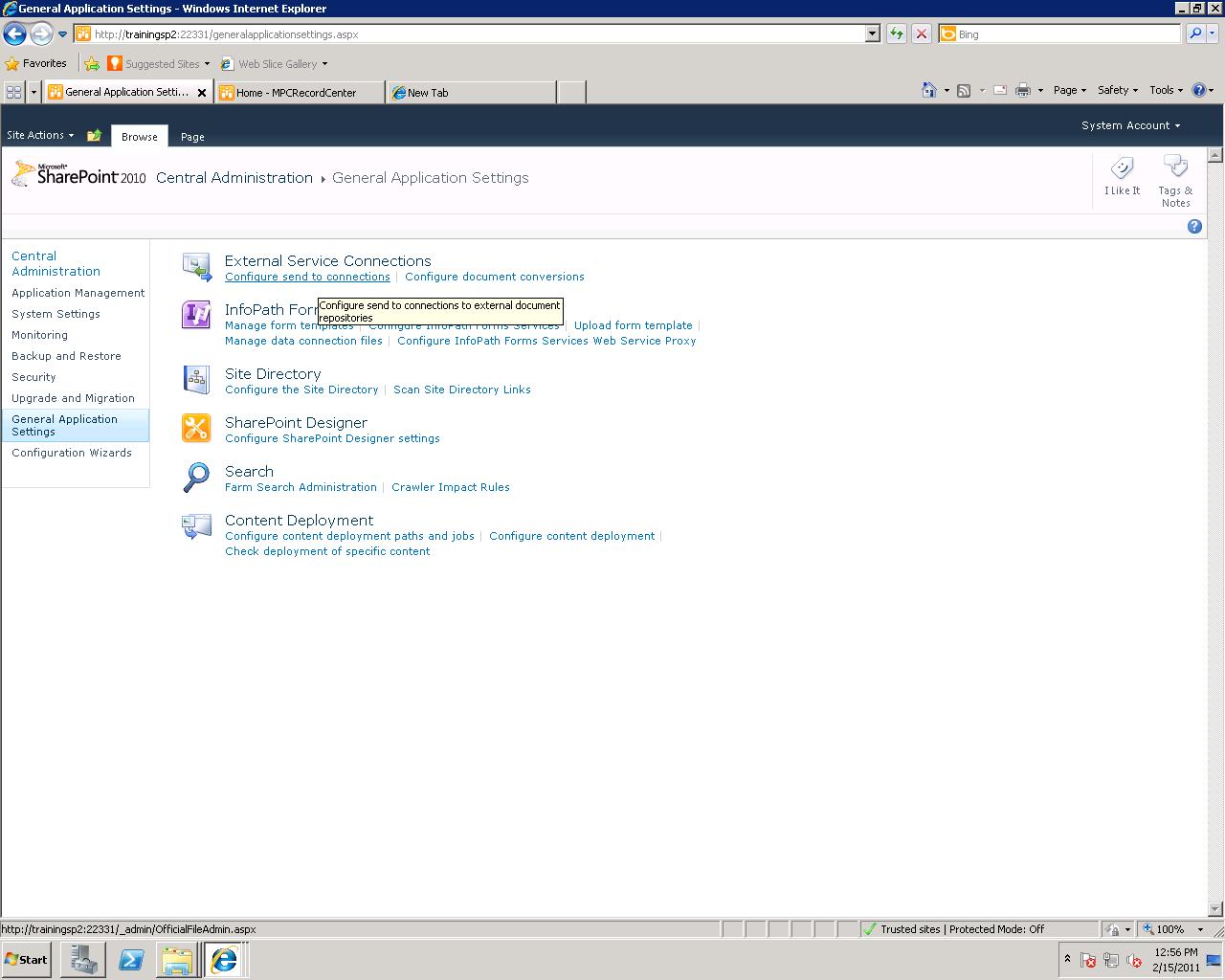1225x980 pixels.
Task: Go forward with the browser Forward button
Action: (x=40, y=34)
